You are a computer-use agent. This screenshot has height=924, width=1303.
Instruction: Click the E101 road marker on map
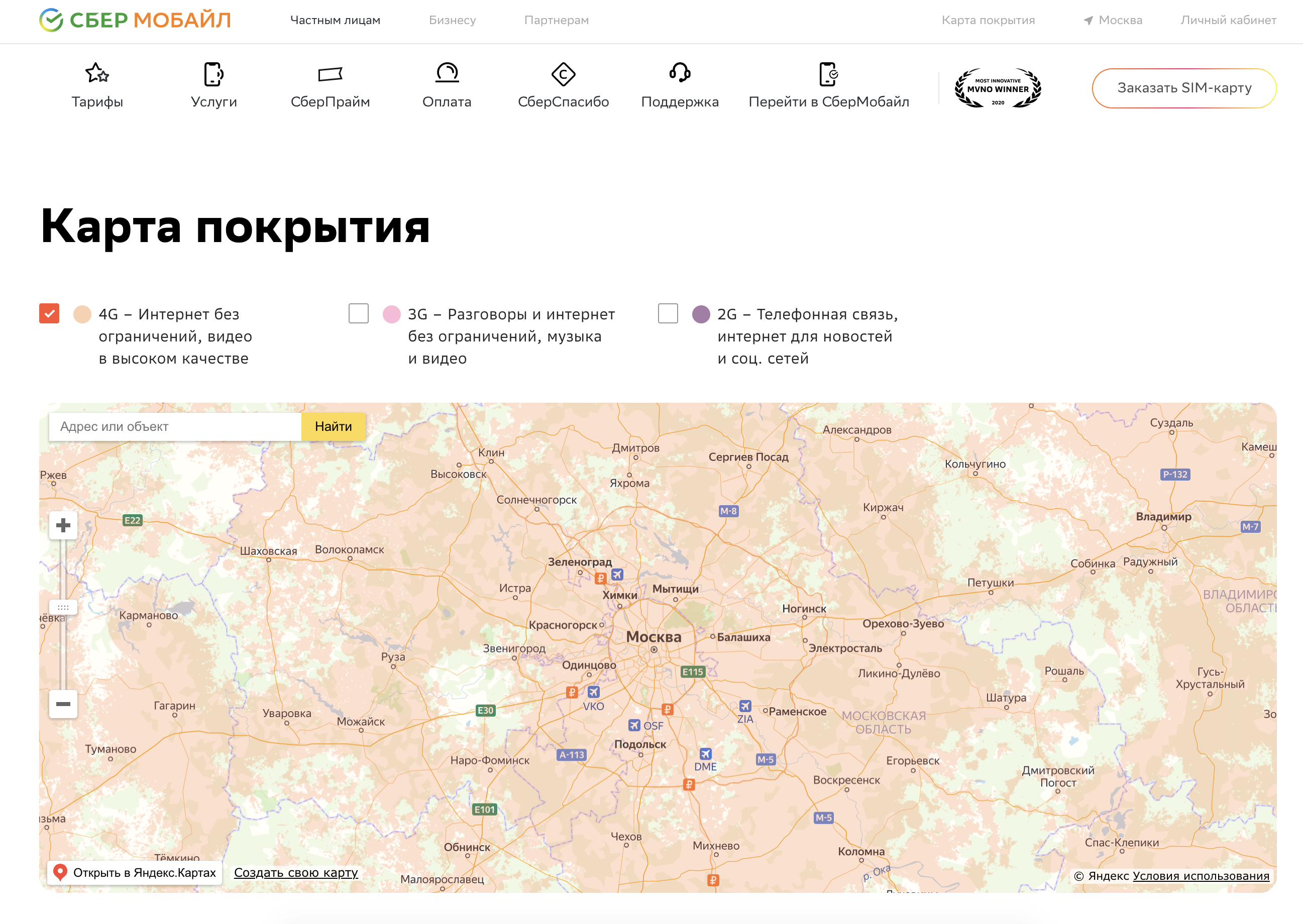click(x=485, y=810)
